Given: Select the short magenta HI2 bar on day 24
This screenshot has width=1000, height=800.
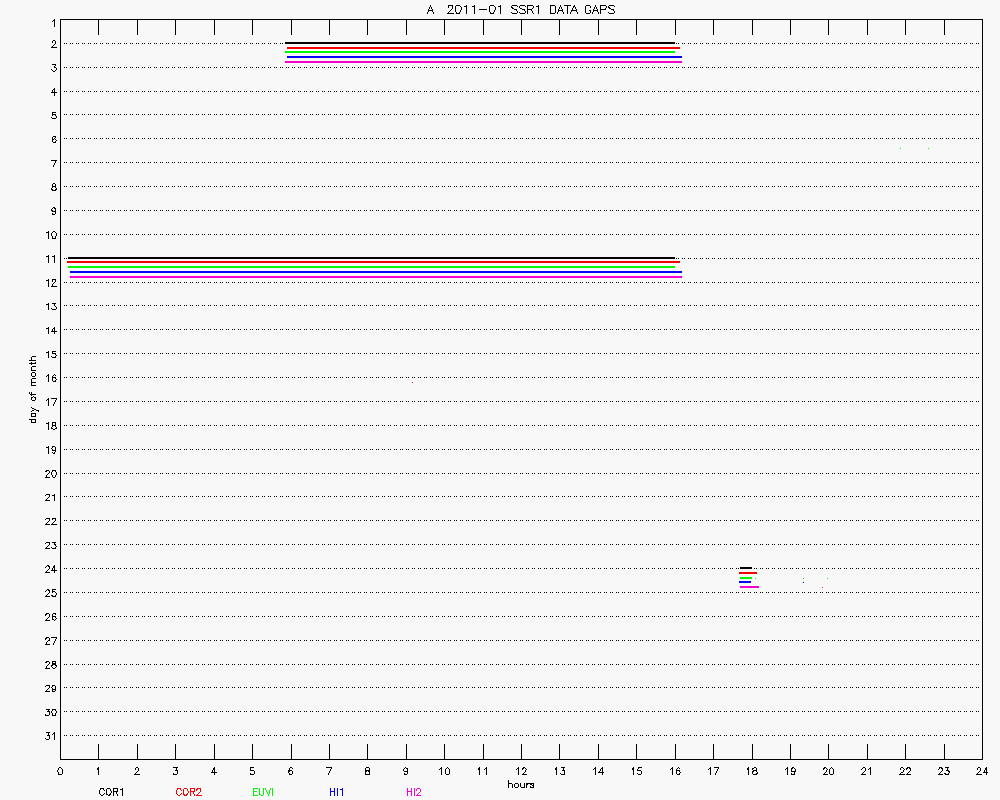Looking at the screenshot, I should tap(749, 587).
